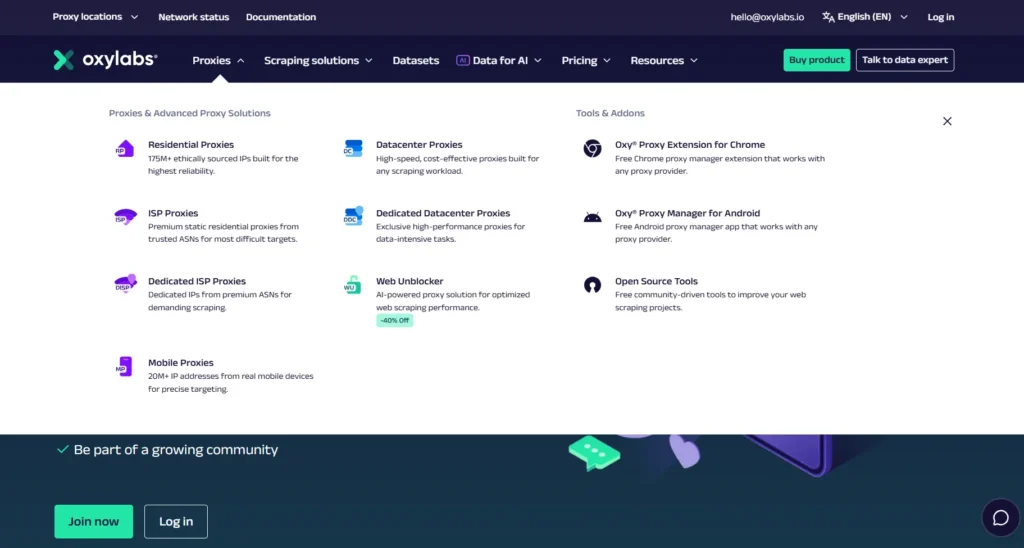
Task: Click the Open Source Tools GitHub icon
Action: [x=592, y=285]
